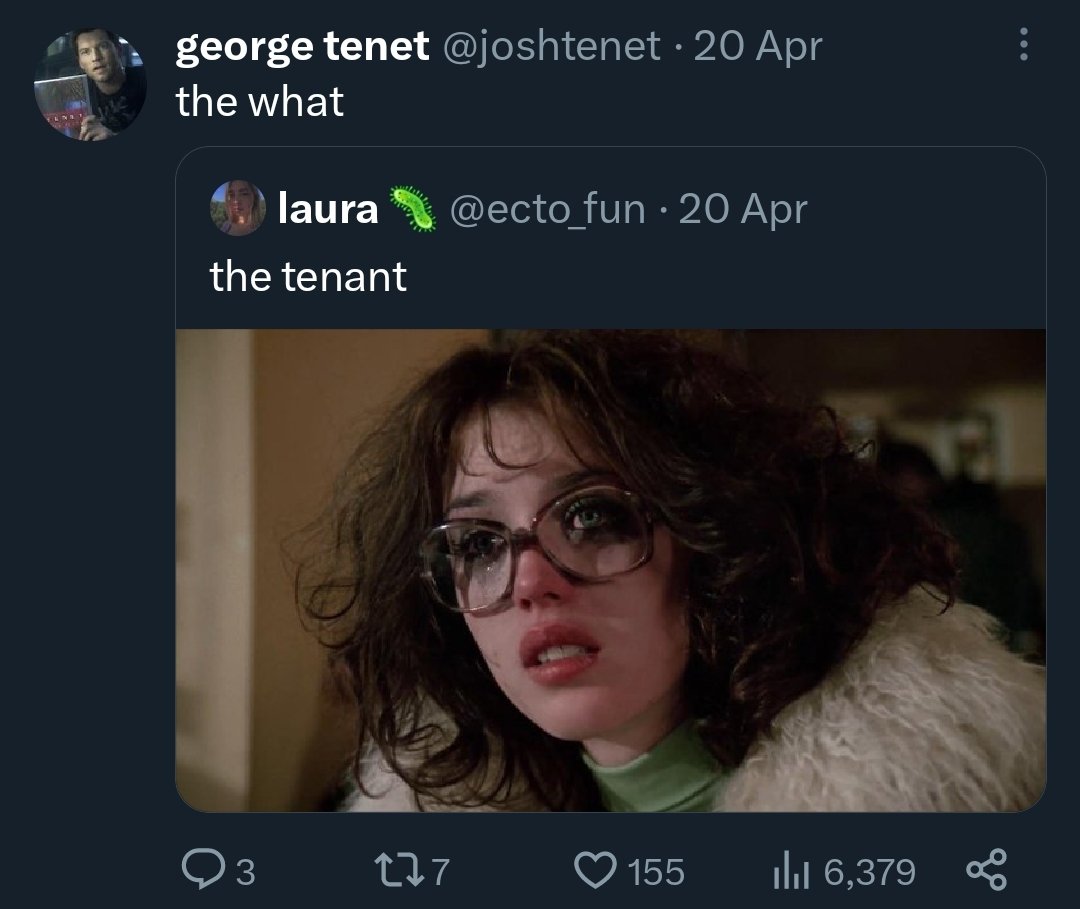The image size is (1080, 909).
Task: Click the quoted text 'the tenant'
Action: 308,277
